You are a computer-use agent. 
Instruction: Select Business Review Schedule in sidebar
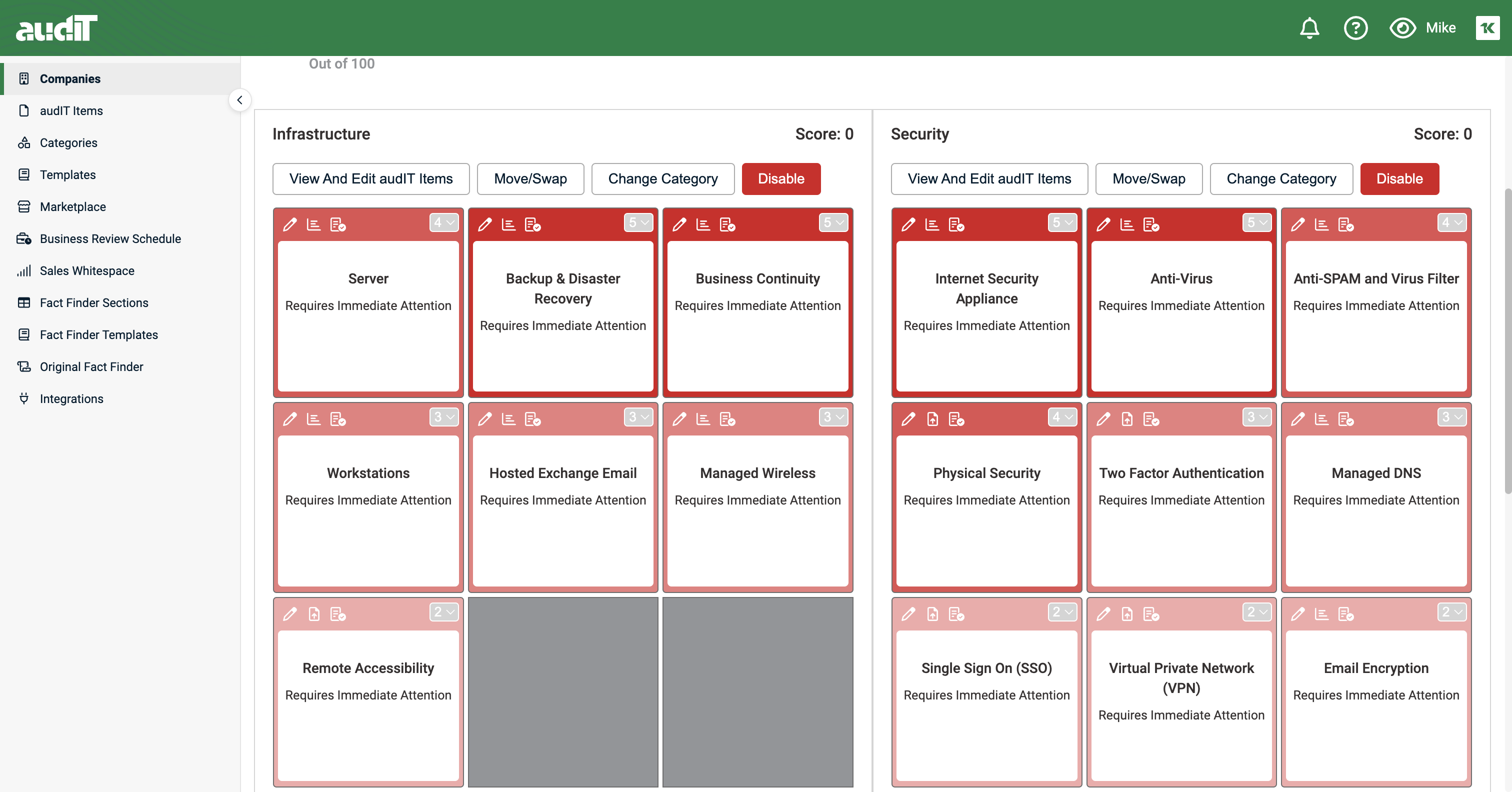click(120, 238)
